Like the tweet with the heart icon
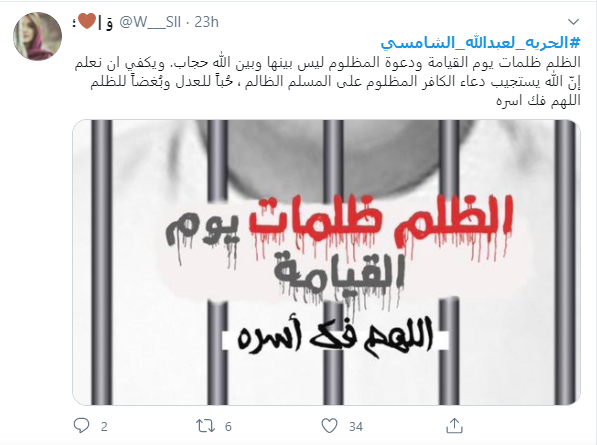Image resolution: width=597 pixels, height=445 pixels. click(x=329, y=426)
